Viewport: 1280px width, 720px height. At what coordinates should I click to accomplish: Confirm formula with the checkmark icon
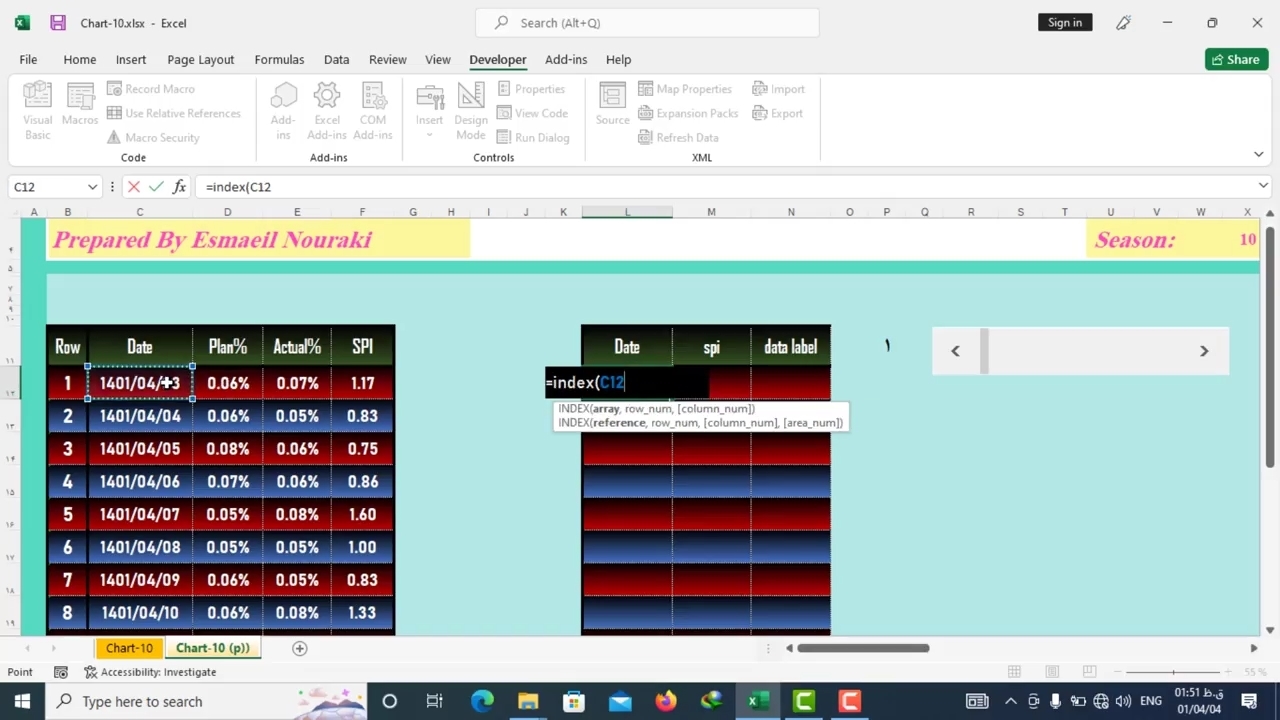tap(156, 187)
